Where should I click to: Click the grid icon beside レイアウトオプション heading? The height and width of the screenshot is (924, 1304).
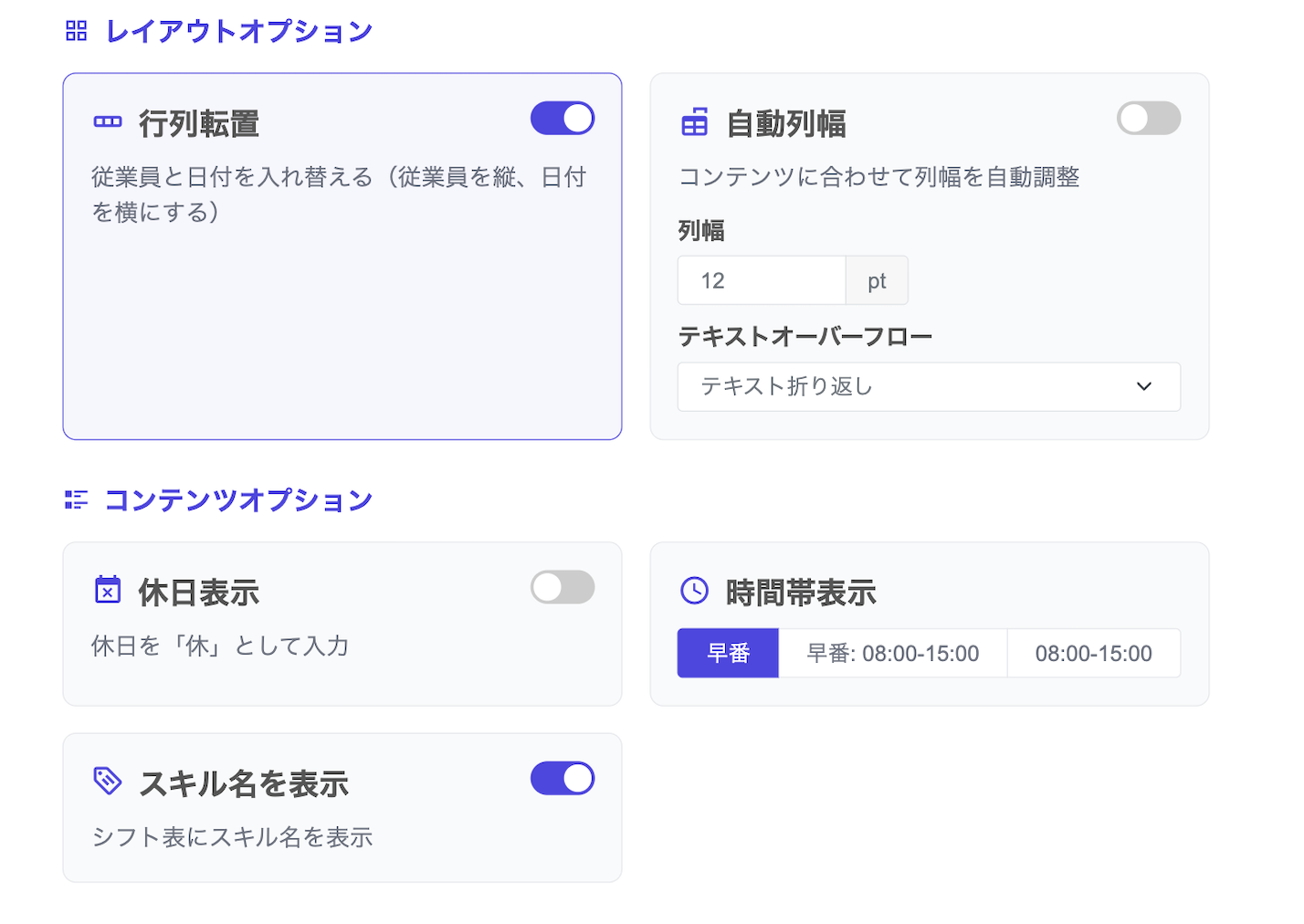tap(76, 30)
